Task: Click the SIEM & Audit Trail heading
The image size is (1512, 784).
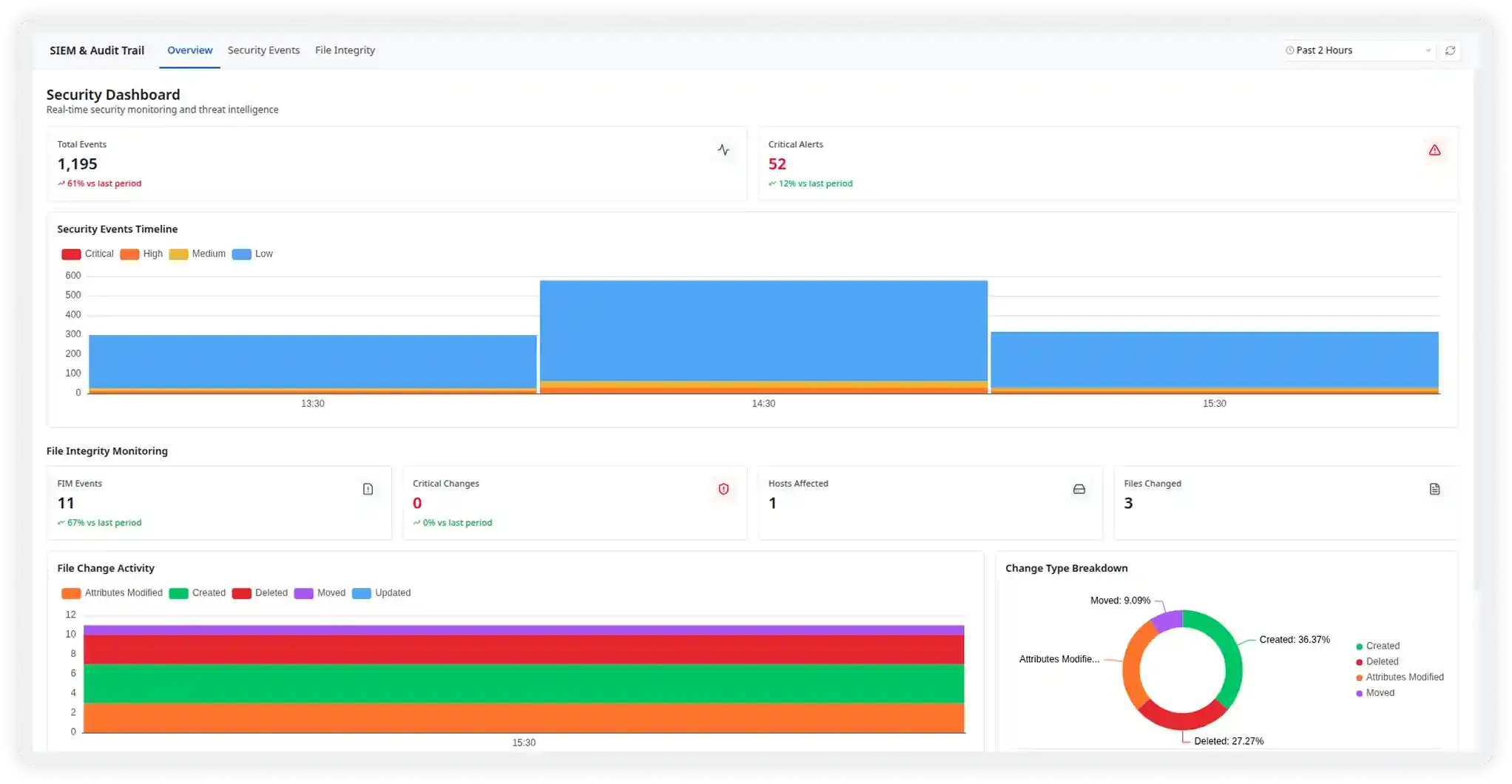Action: [97, 50]
